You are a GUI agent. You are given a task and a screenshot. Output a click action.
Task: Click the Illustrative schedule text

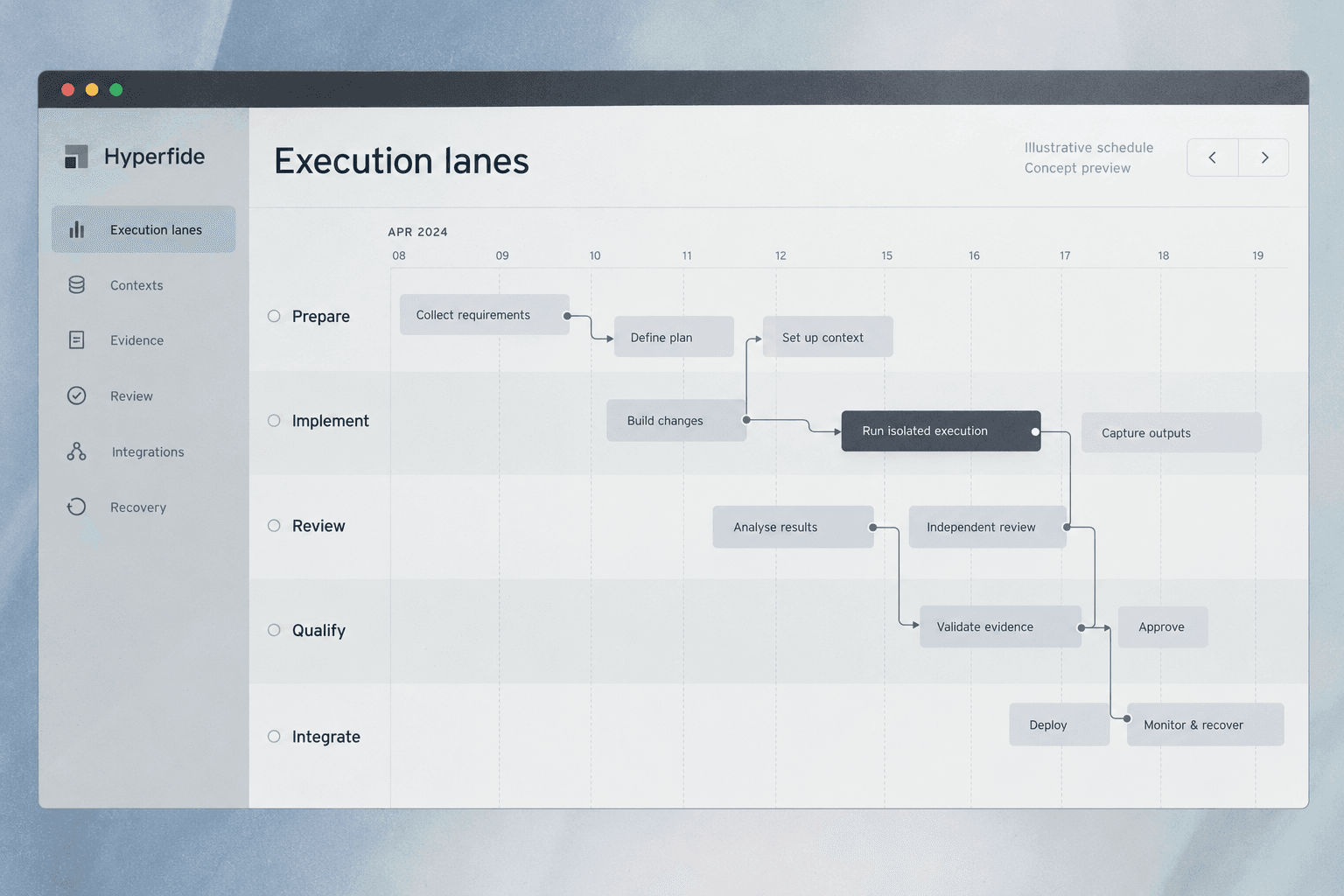click(x=1089, y=148)
